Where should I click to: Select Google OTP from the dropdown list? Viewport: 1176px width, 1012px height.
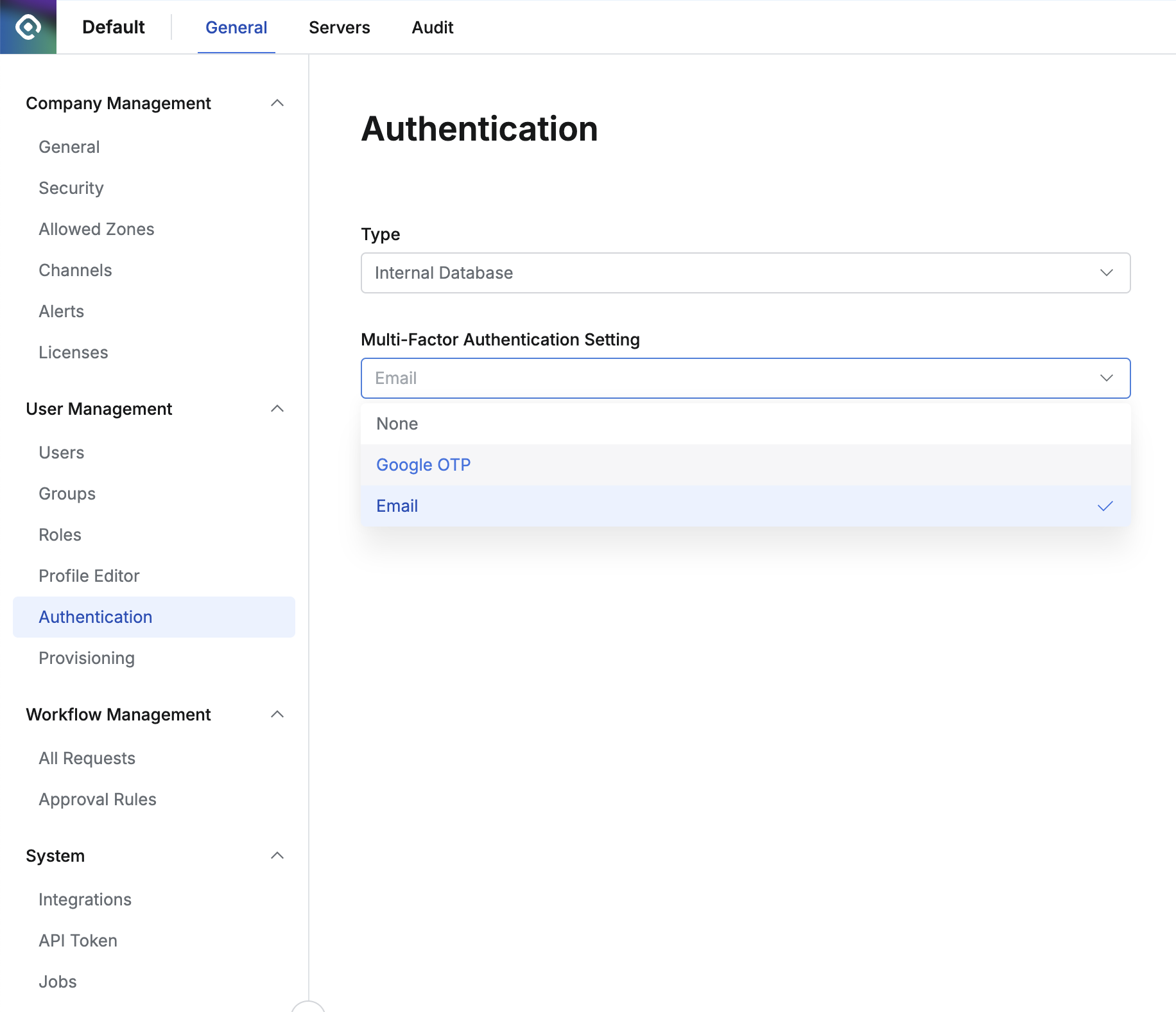click(x=423, y=464)
